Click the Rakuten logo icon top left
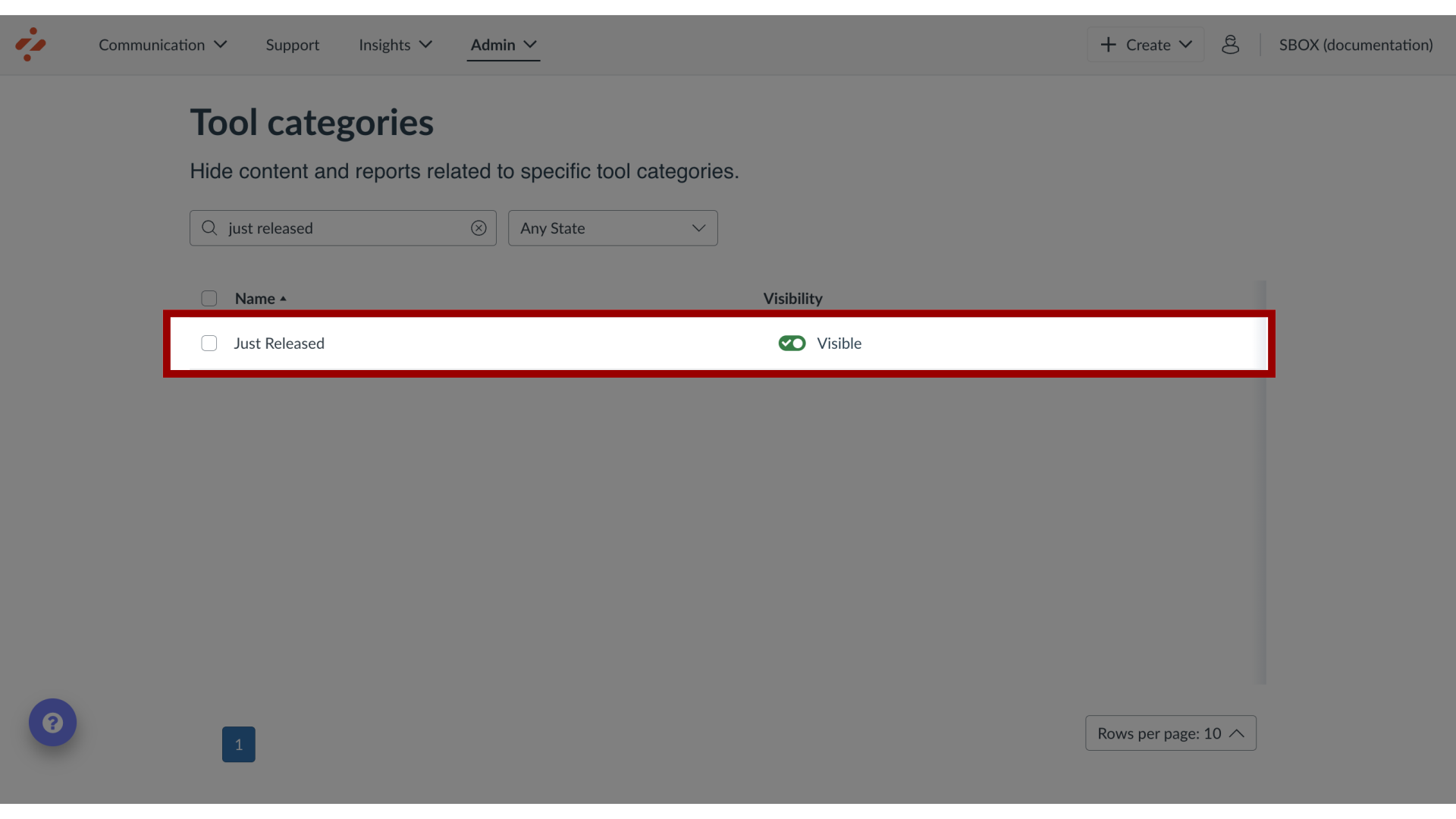Image resolution: width=1456 pixels, height=819 pixels. (x=30, y=44)
